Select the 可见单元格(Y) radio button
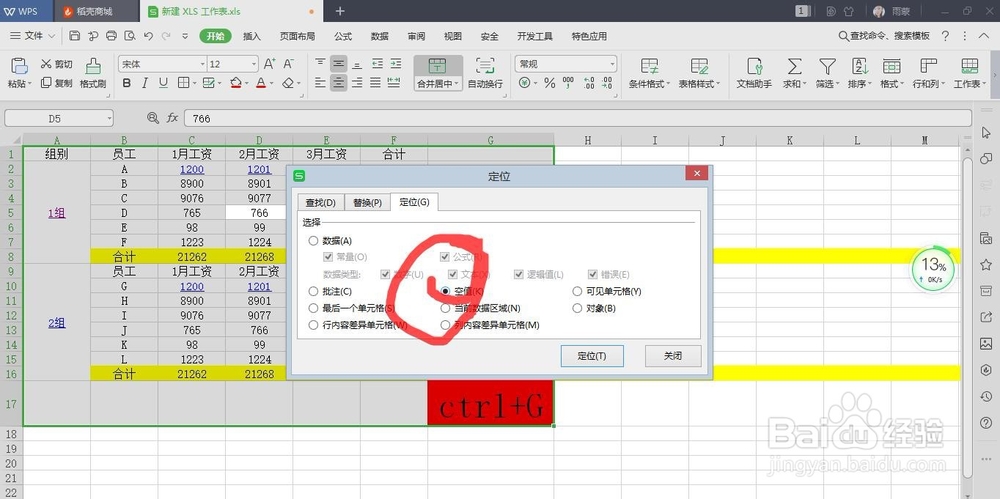The width and height of the screenshot is (1000, 499). (577, 291)
